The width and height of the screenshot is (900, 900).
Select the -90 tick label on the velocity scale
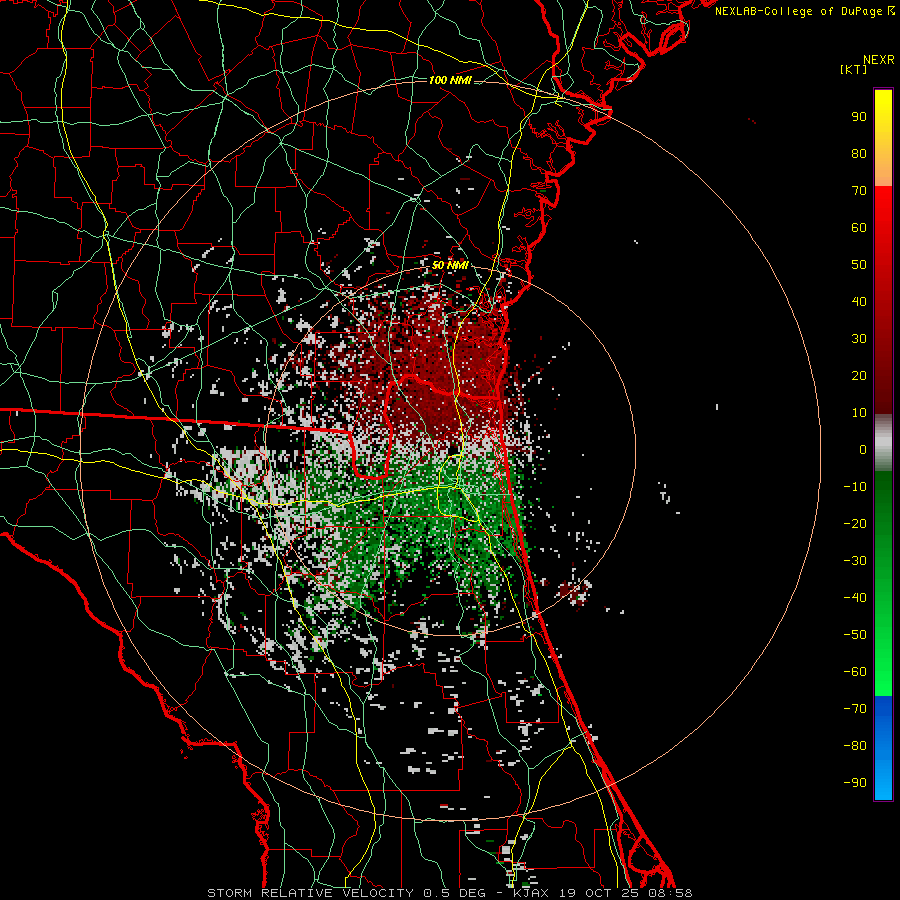tap(855, 783)
